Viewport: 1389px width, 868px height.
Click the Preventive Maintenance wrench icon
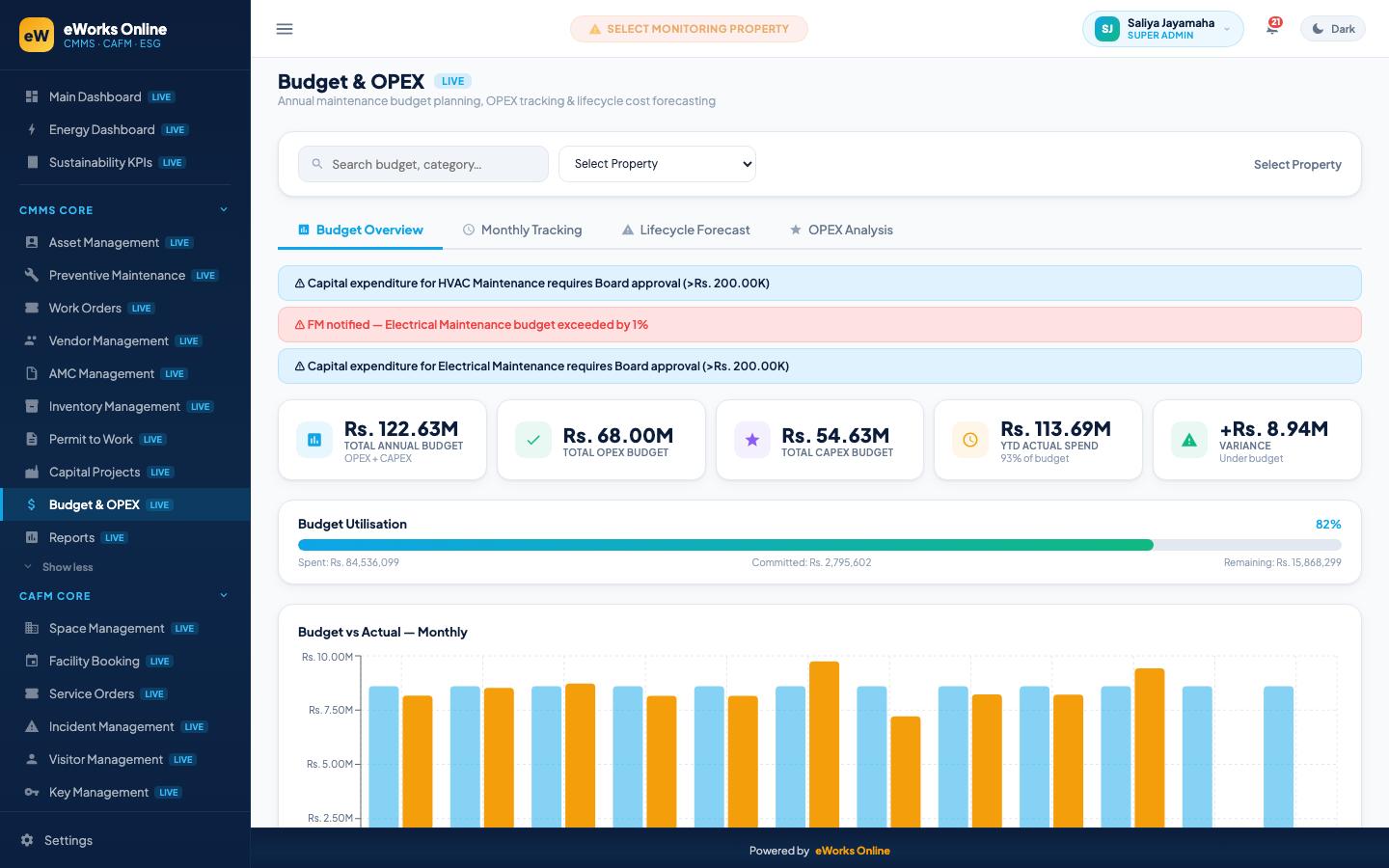(x=32, y=275)
